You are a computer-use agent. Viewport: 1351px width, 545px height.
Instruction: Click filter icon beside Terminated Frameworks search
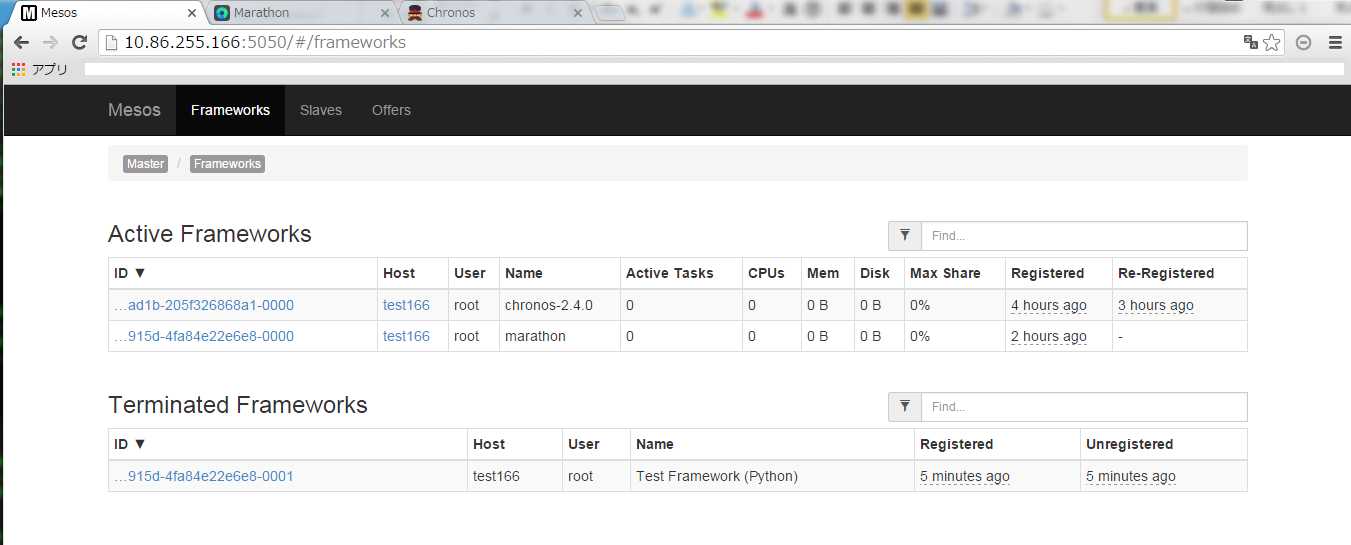point(905,407)
